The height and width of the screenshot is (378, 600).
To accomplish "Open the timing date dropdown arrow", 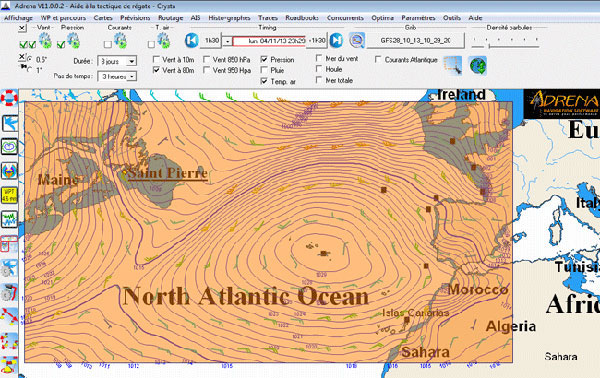I will (227, 41).
